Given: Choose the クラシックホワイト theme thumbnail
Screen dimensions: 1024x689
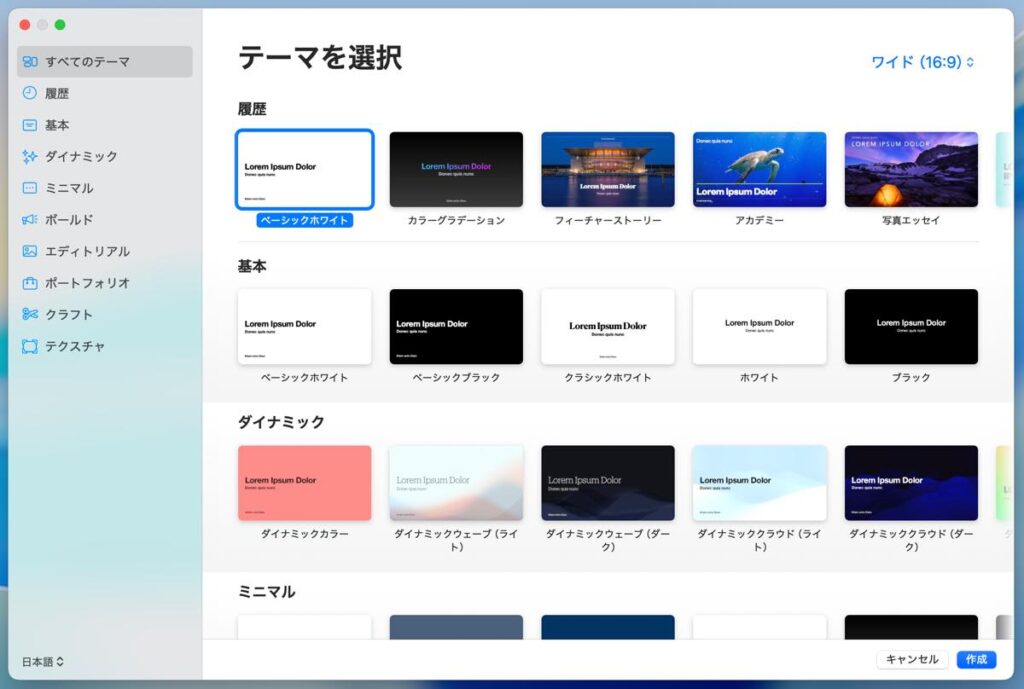Looking at the screenshot, I should pos(608,327).
